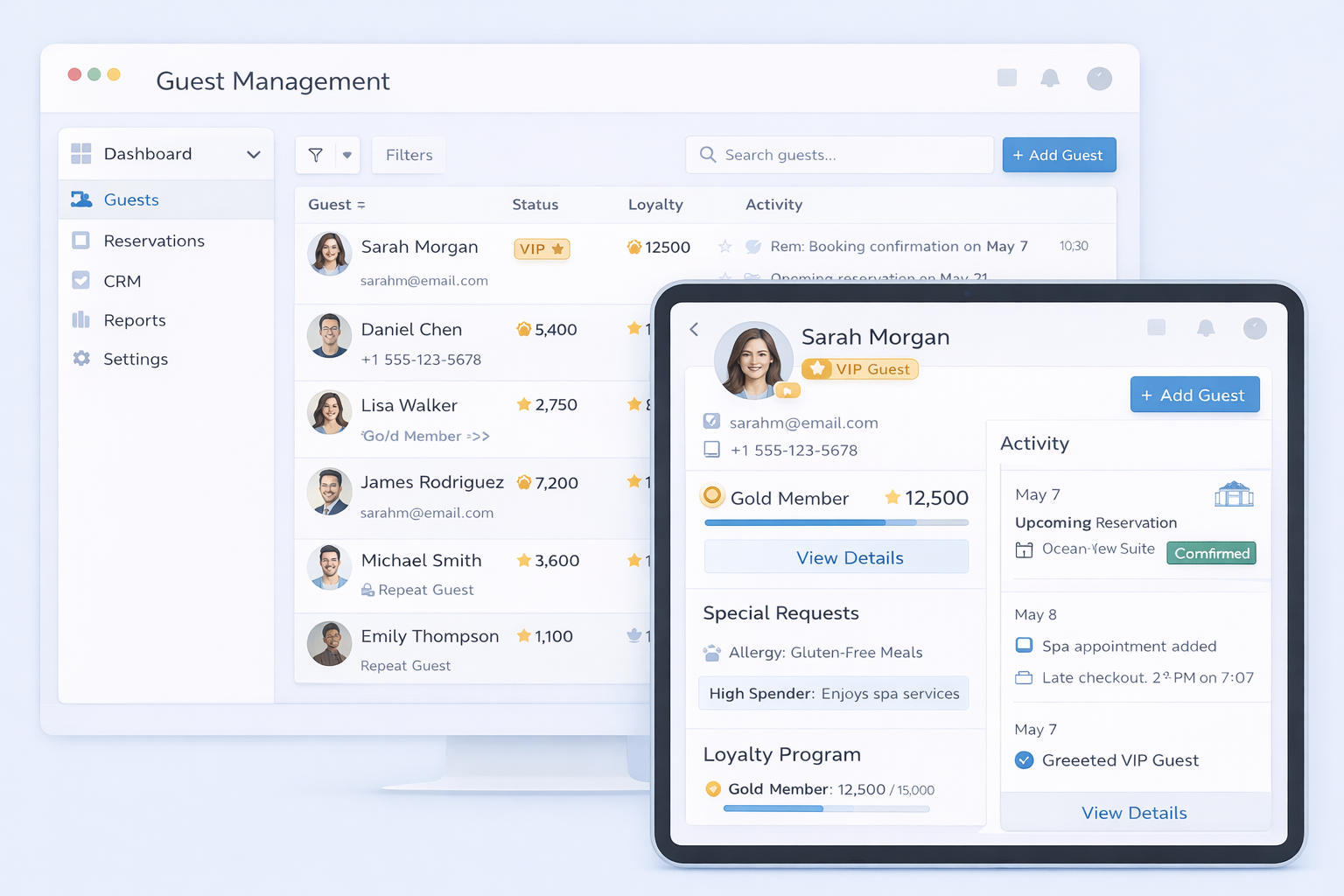Image resolution: width=1344 pixels, height=896 pixels.
Task: Select CRM from the sidebar menu
Action: point(122,281)
